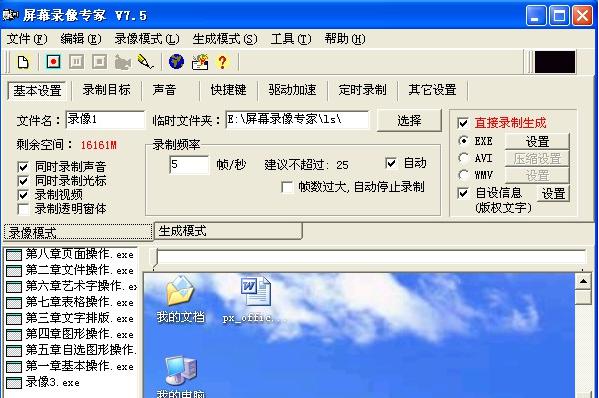Click the pause recording toolbar icon
The image size is (599, 398).
coord(76,61)
